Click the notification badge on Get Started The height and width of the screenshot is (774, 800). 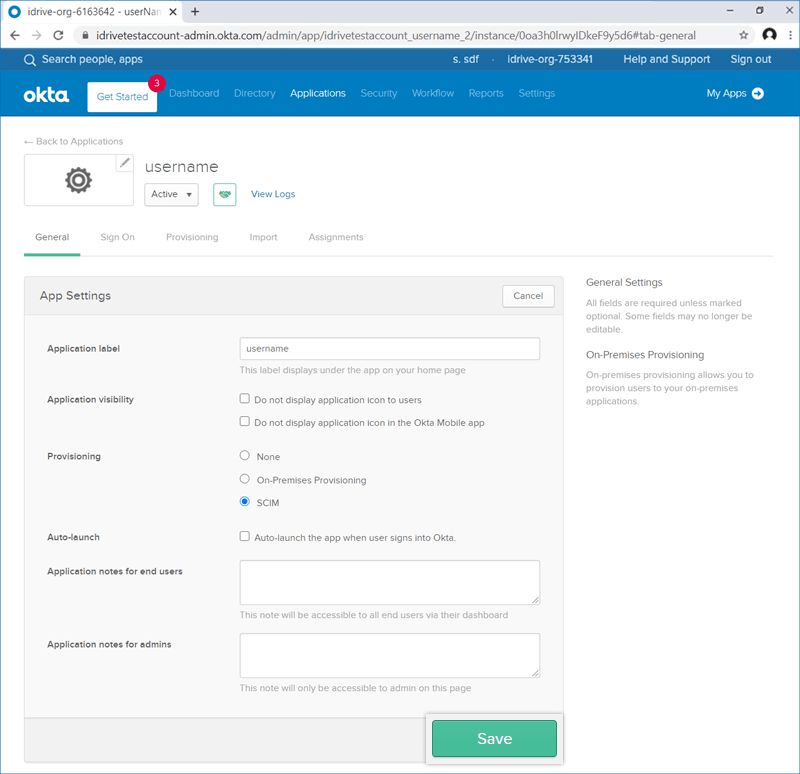tap(157, 83)
